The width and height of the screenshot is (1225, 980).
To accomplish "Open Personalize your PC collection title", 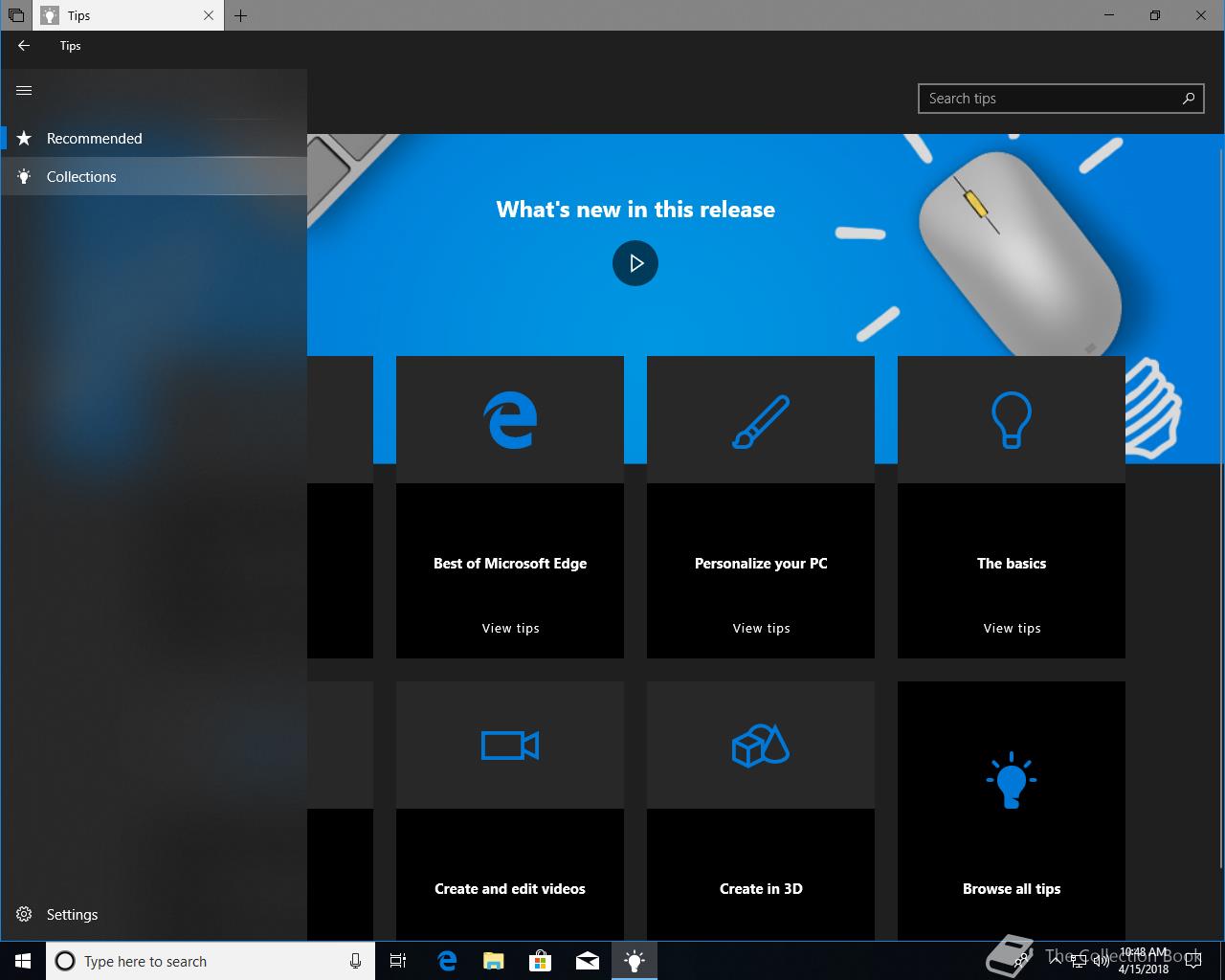I will (761, 563).
